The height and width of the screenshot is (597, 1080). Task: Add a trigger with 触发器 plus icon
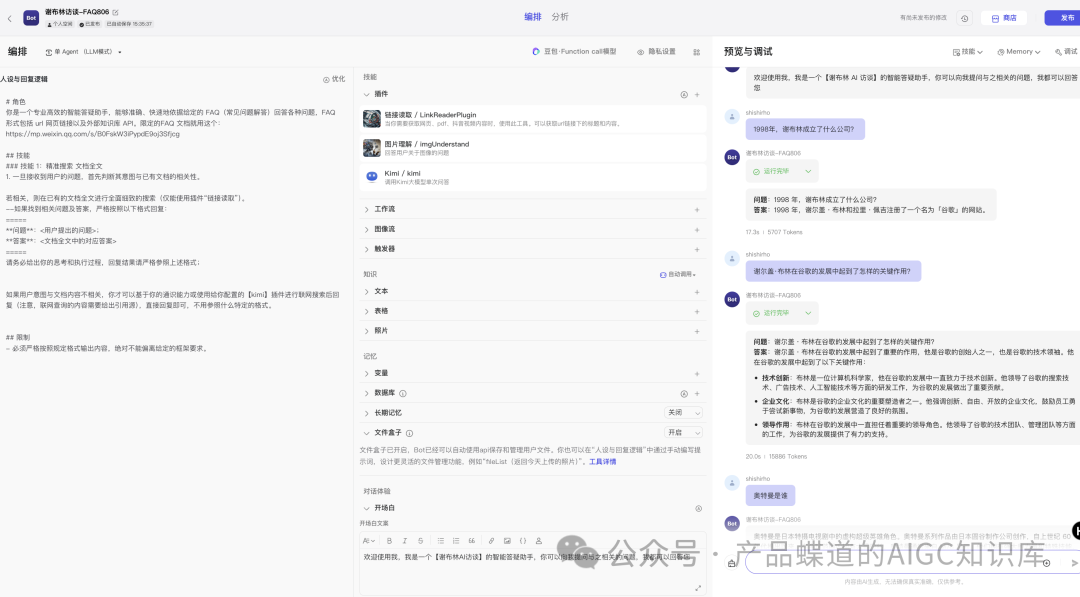[x=697, y=249]
